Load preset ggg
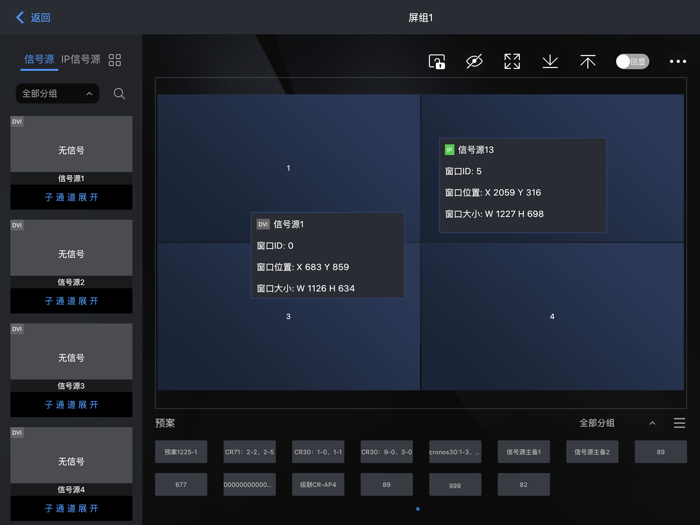 point(455,484)
